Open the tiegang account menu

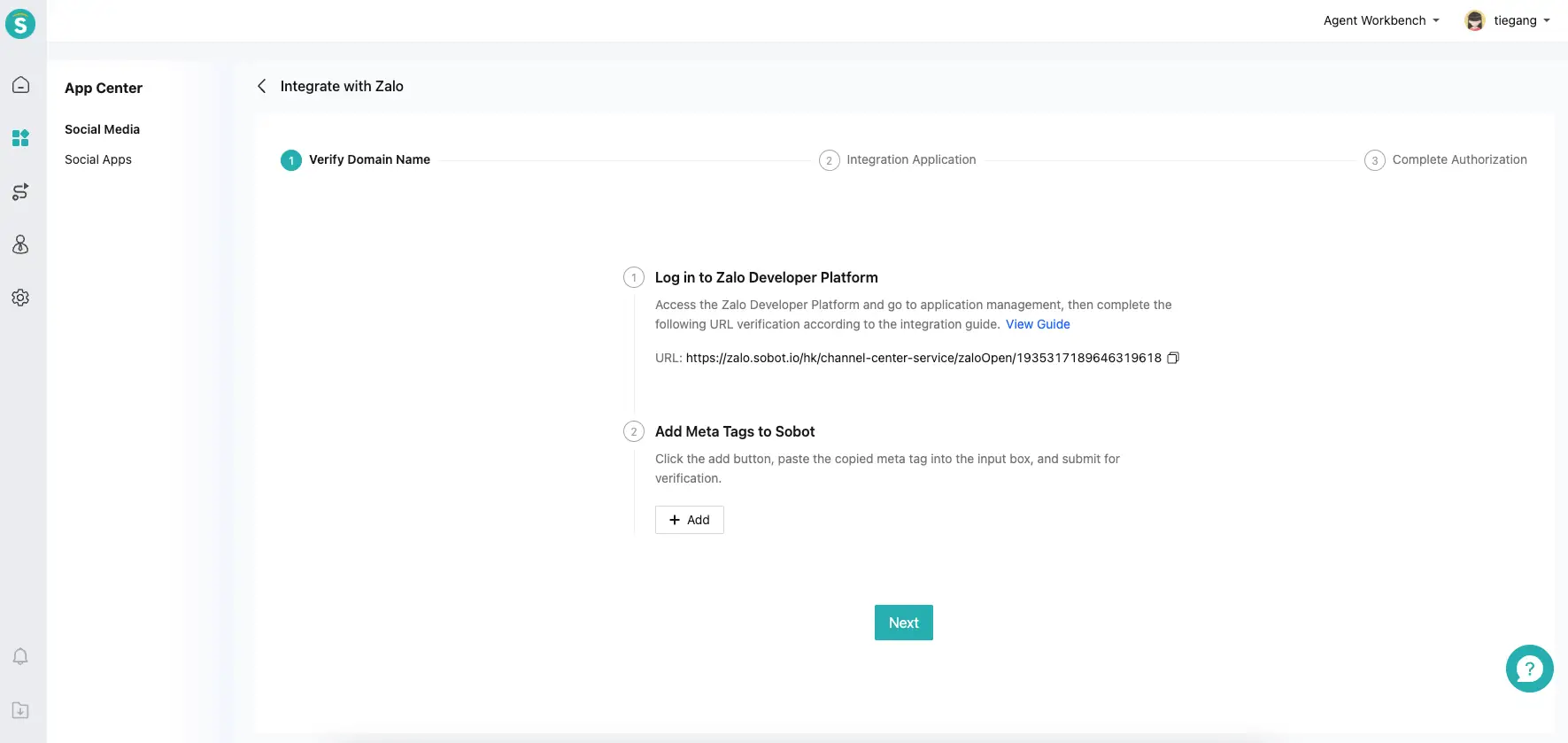[1522, 20]
